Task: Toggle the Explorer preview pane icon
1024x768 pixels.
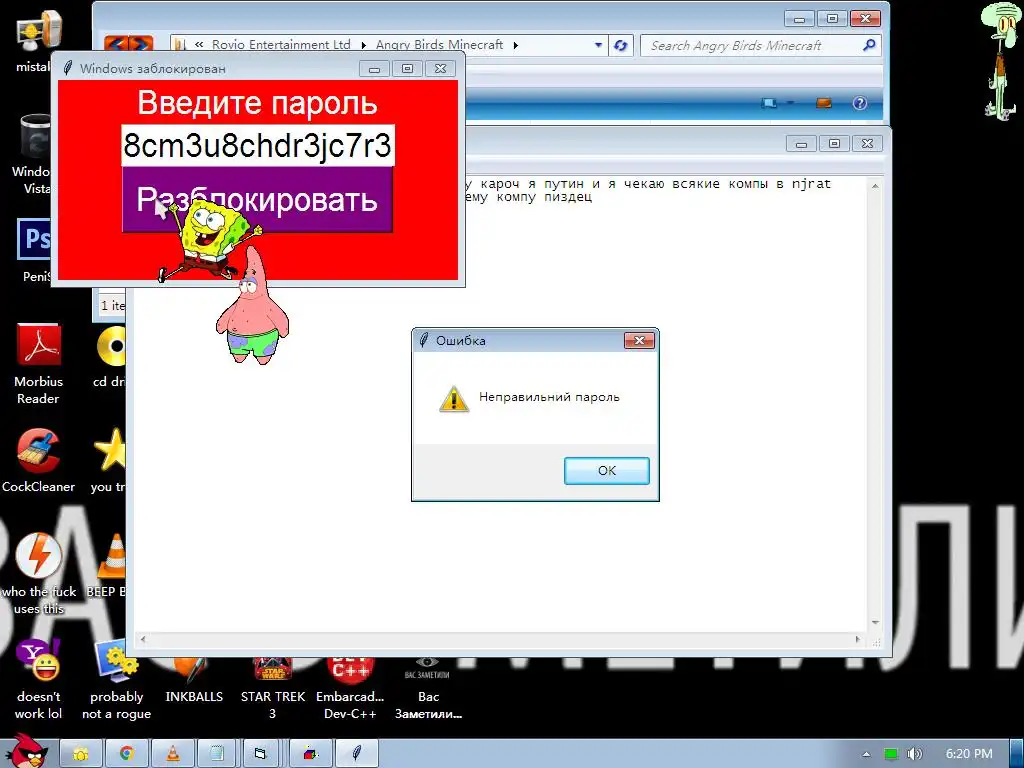Action: click(x=824, y=103)
